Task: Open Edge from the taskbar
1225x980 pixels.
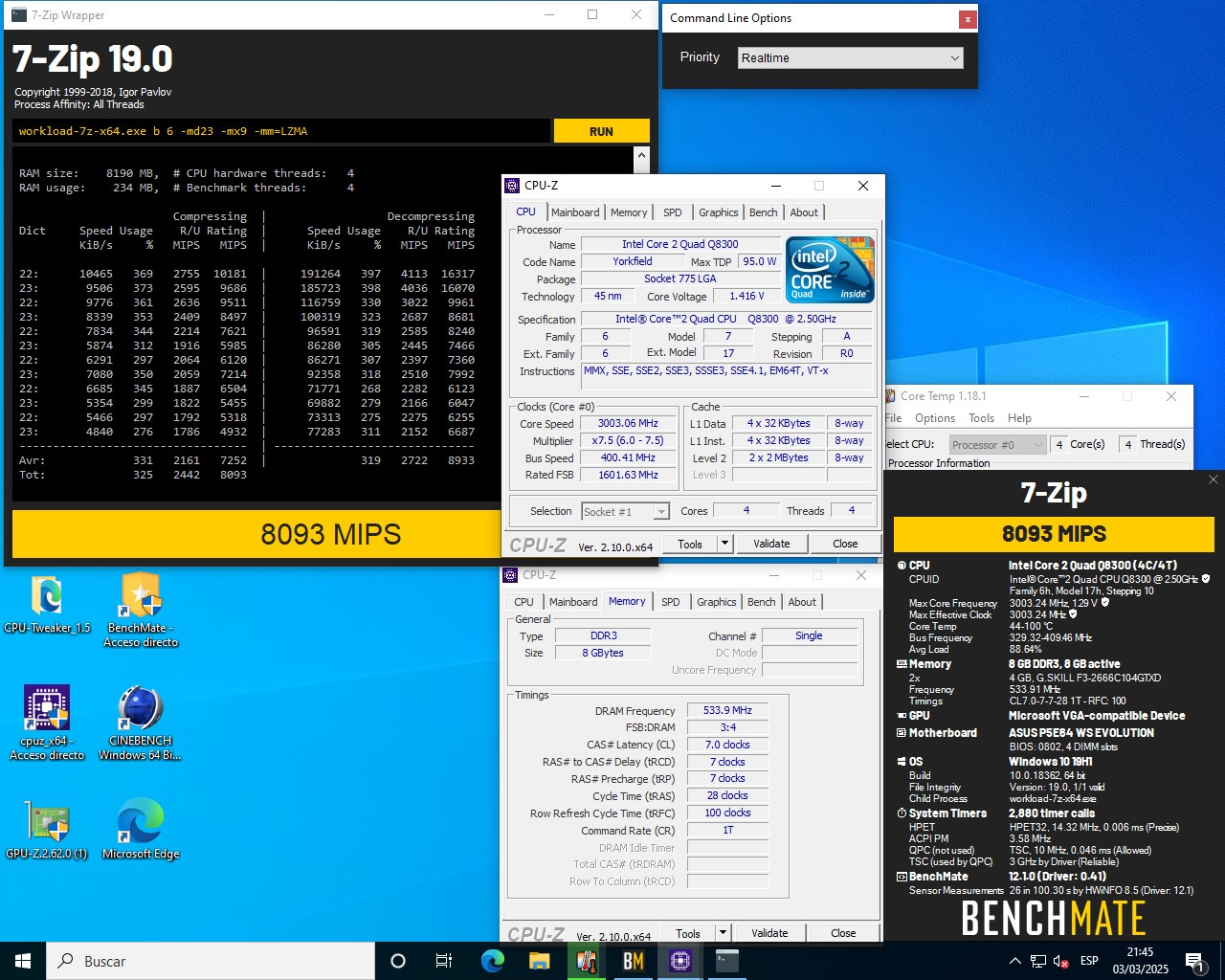Action: tap(492, 961)
